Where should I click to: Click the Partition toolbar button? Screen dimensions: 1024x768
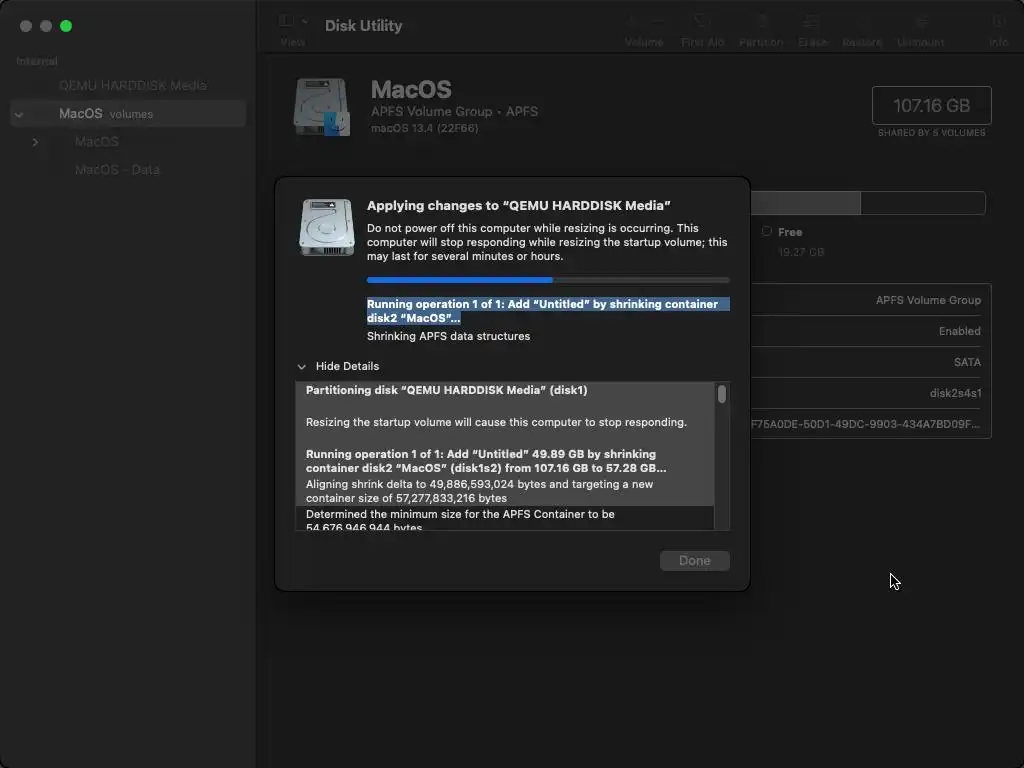coord(761,30)
